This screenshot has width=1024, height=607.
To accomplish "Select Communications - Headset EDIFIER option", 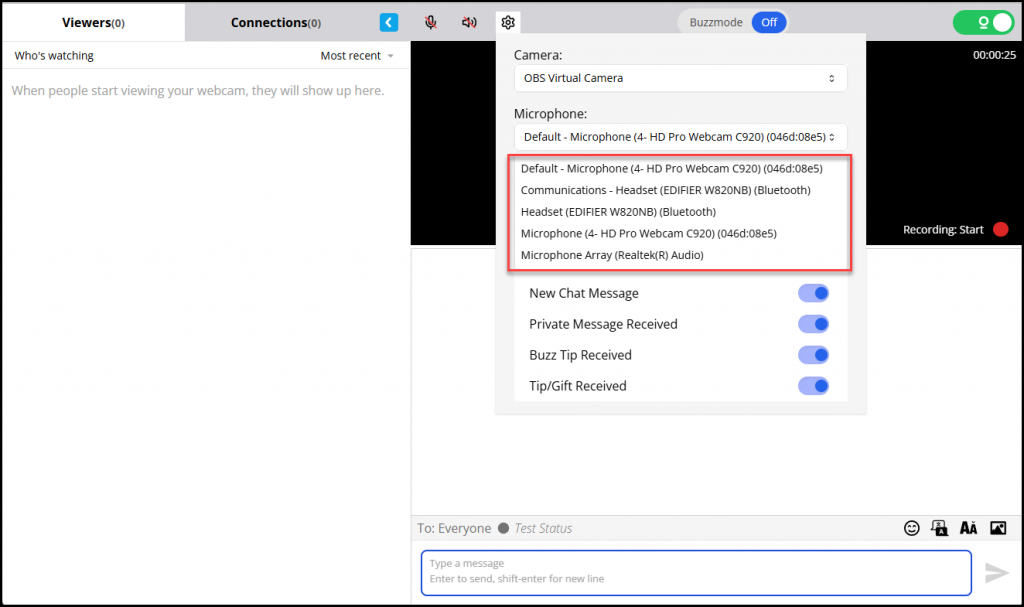I will pos(665,190).
